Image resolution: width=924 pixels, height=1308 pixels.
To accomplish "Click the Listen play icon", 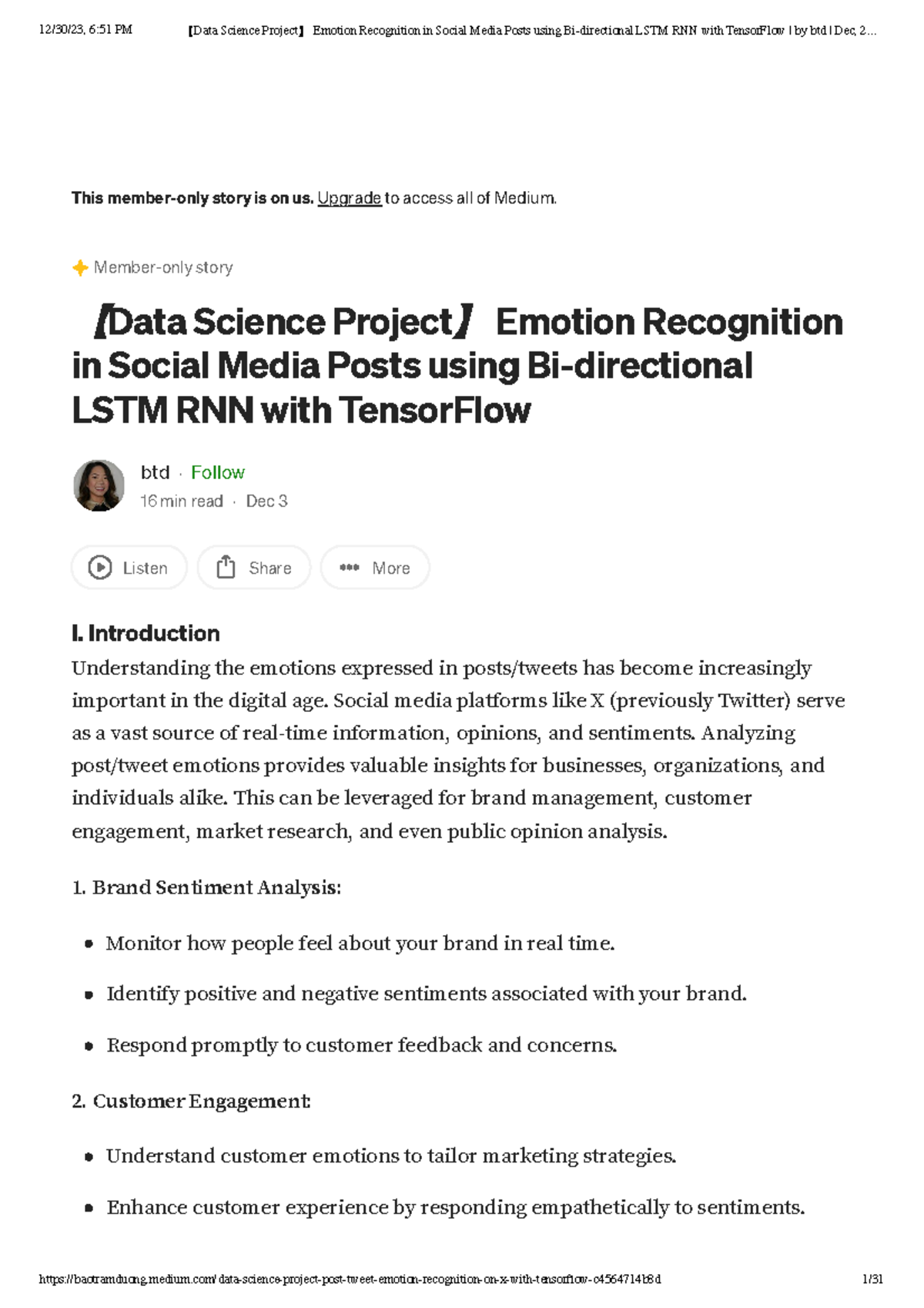I will pos(101,568).
